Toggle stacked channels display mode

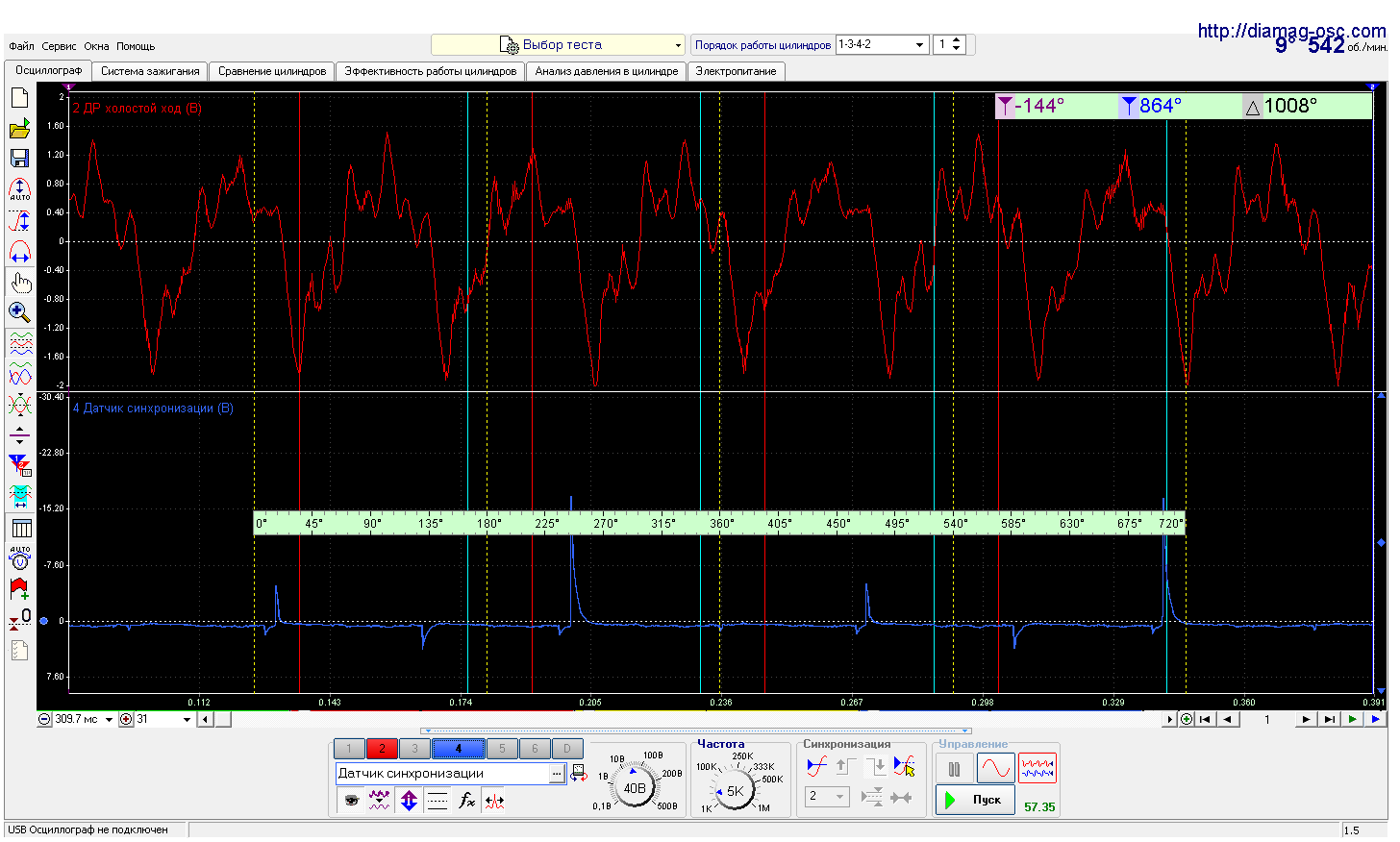click(20, 343)
